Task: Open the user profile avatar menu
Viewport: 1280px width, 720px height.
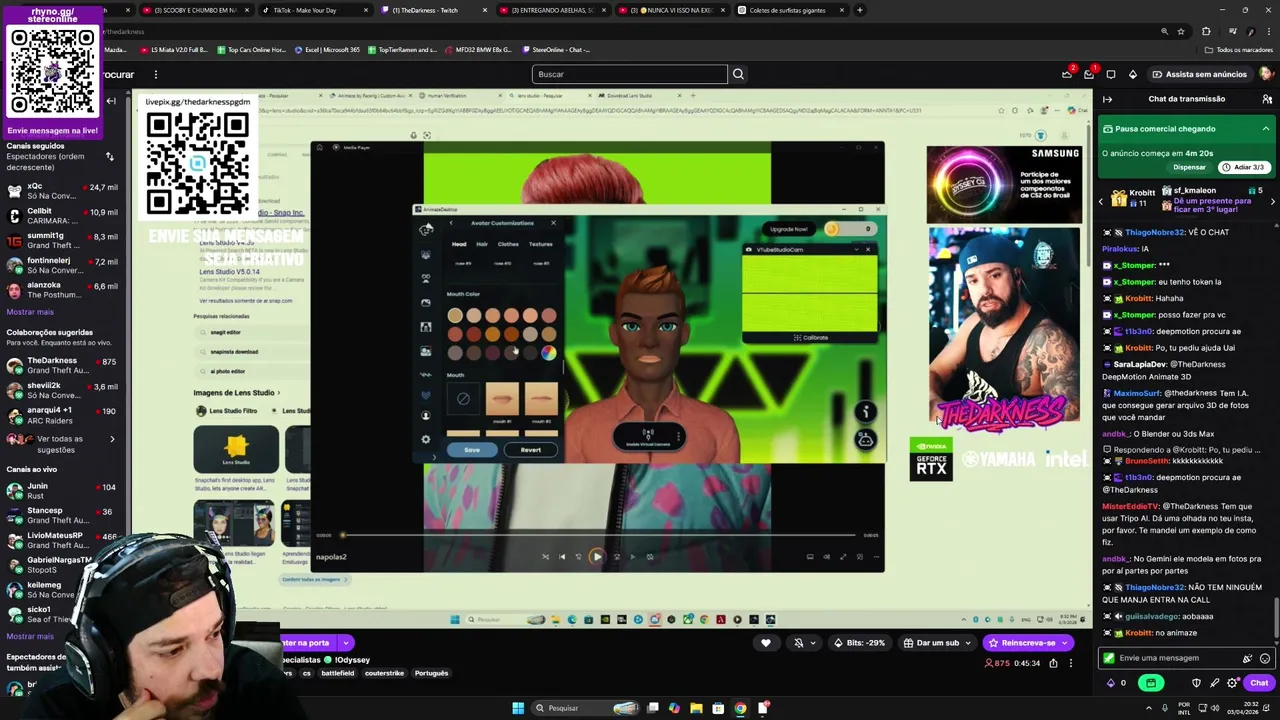Action: pyautogui.click(x=1266, y=74)
